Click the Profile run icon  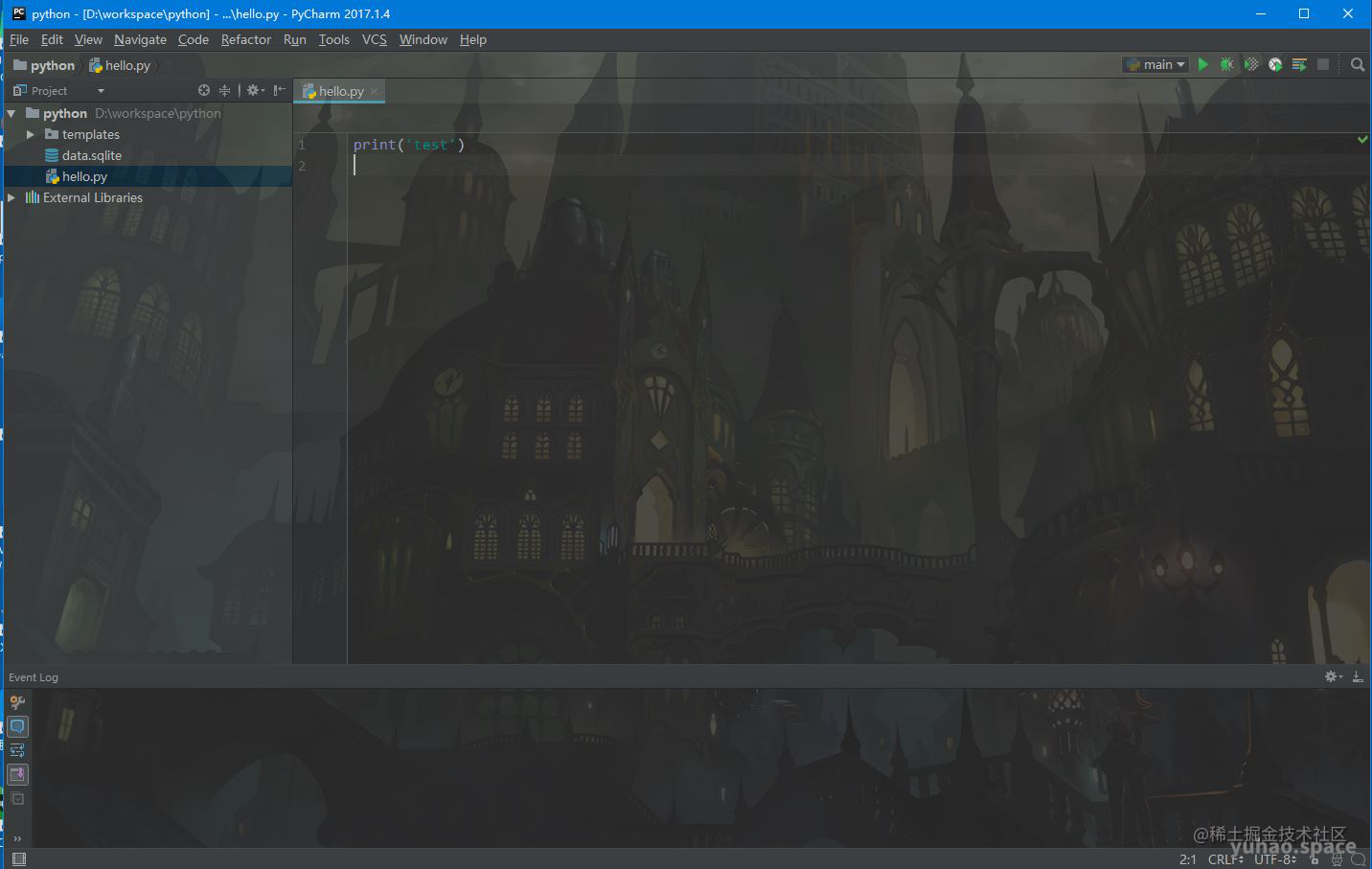(1275, 64)
